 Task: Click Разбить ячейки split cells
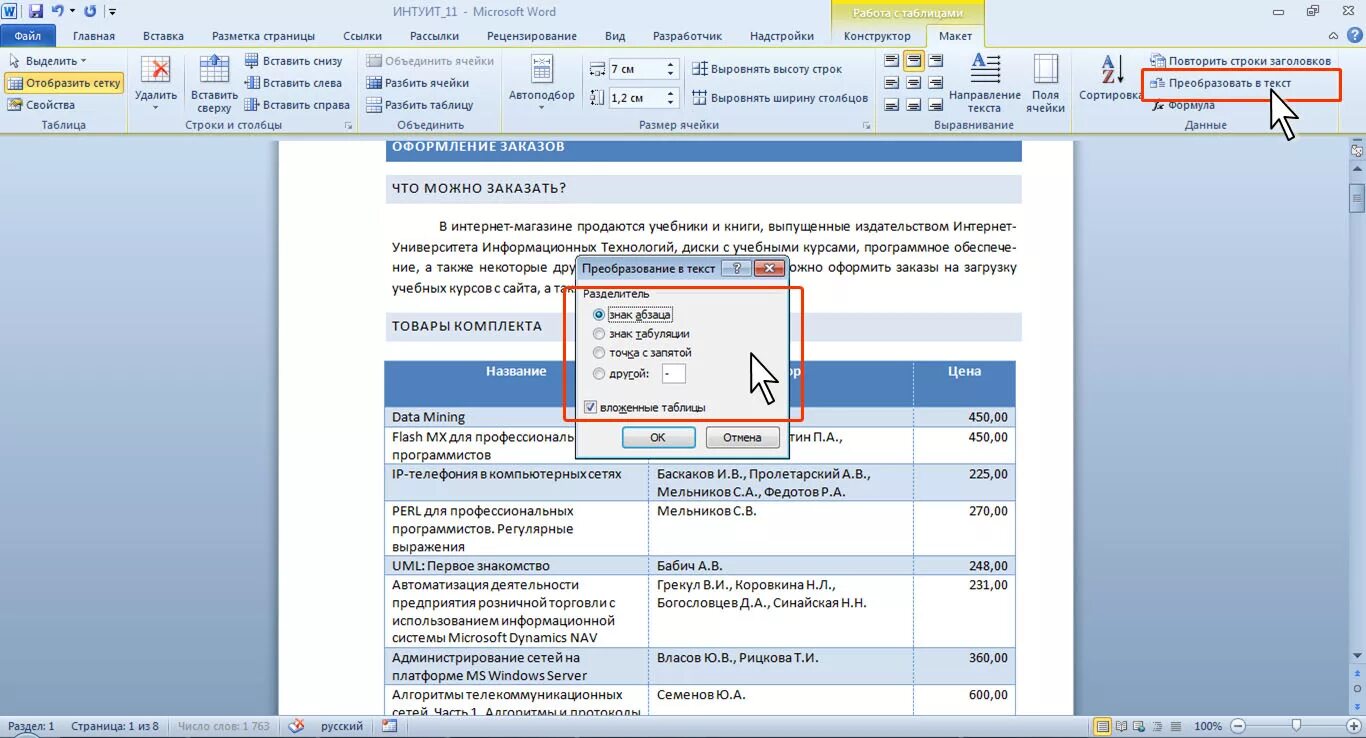pyautogui.click(x=418, y=83)
